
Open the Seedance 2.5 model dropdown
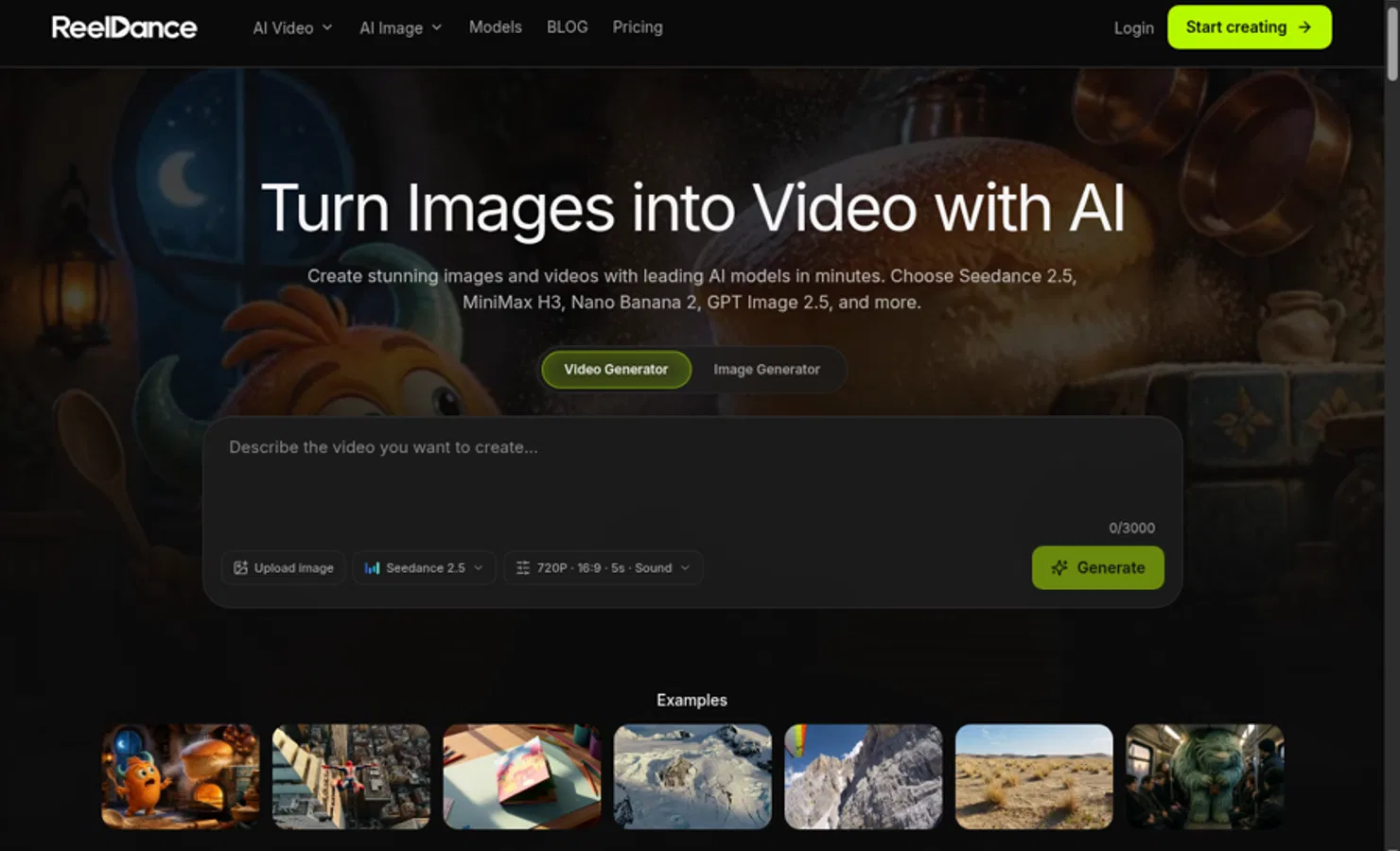click(x=424, y=568)
